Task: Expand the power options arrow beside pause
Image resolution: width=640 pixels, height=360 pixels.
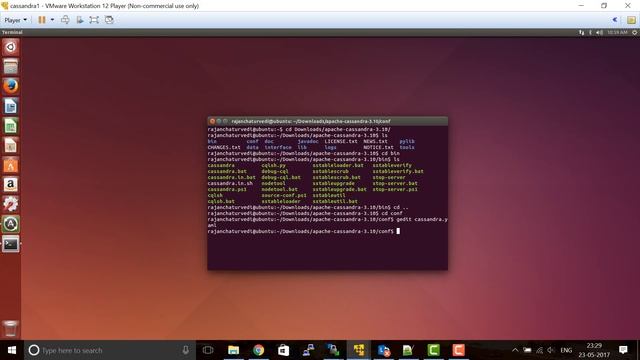Action: (x=52, y=20)
